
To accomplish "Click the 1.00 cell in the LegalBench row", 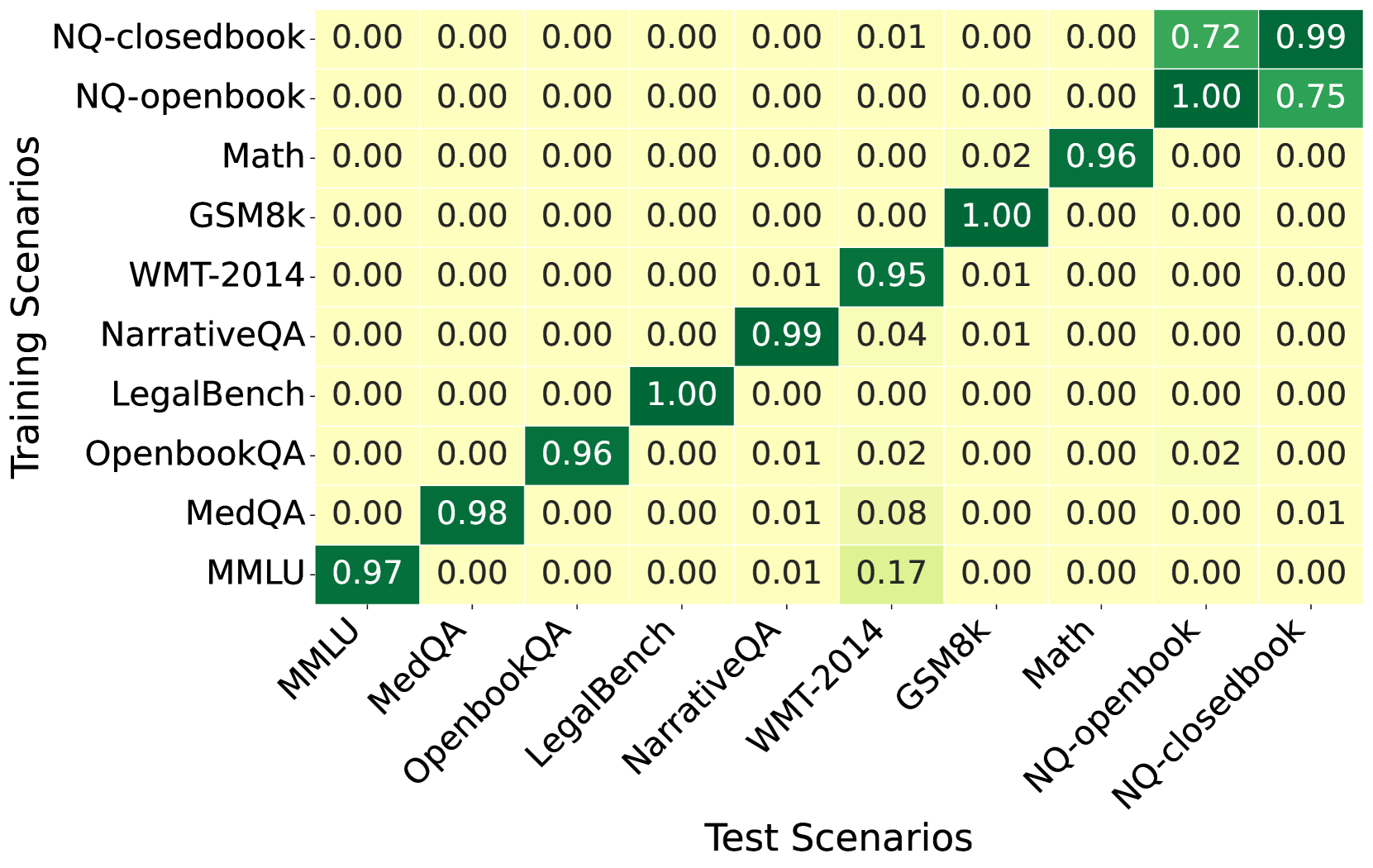I will click(x=682, y=395).
